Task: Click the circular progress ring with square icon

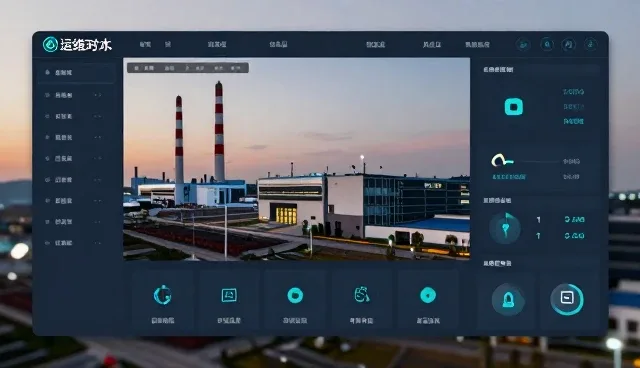Action: tap(567, 299)
